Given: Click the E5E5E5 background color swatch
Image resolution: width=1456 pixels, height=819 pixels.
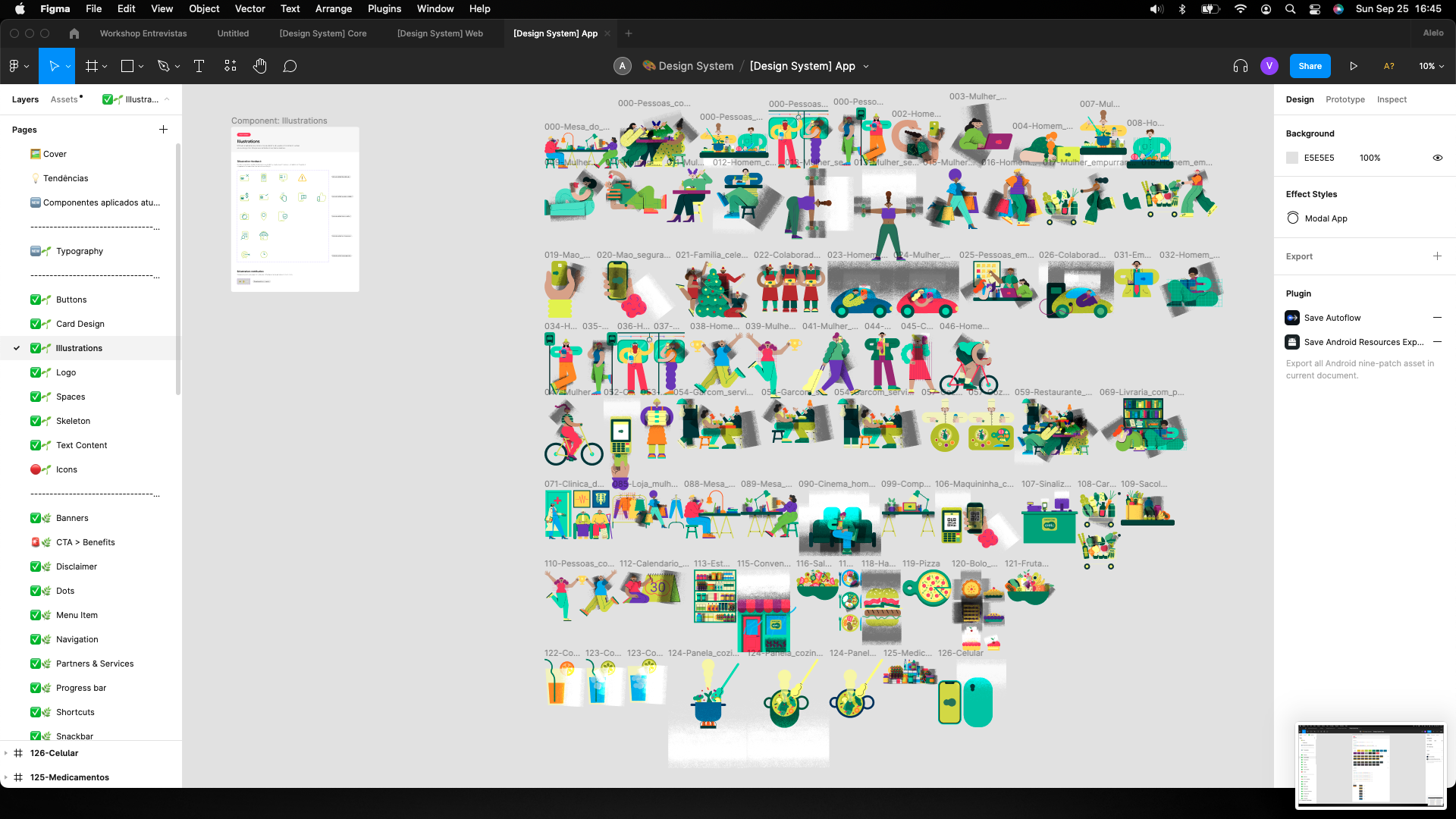Looking at the screenshot, I should coord(1292,158).
